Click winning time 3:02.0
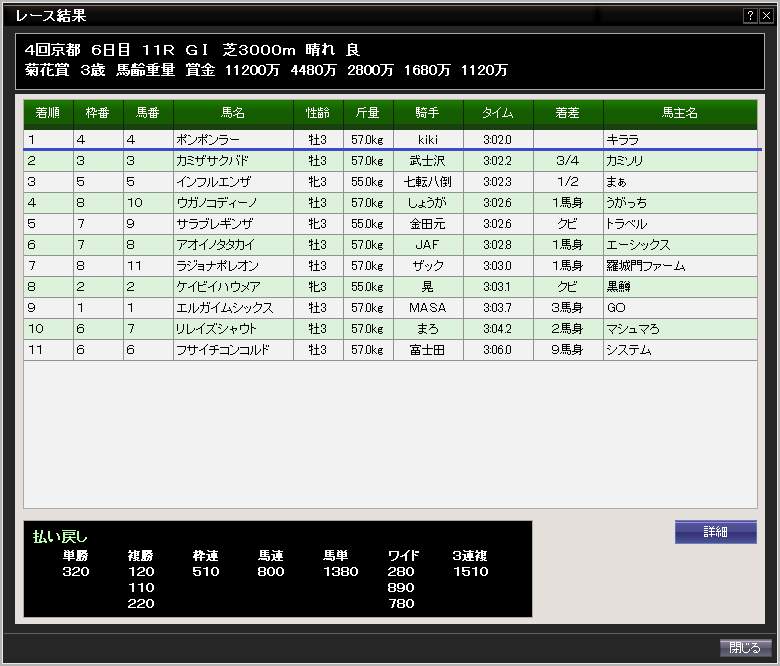Image resolution: width=780 pixels, height=666 pixels. point(497,140)
